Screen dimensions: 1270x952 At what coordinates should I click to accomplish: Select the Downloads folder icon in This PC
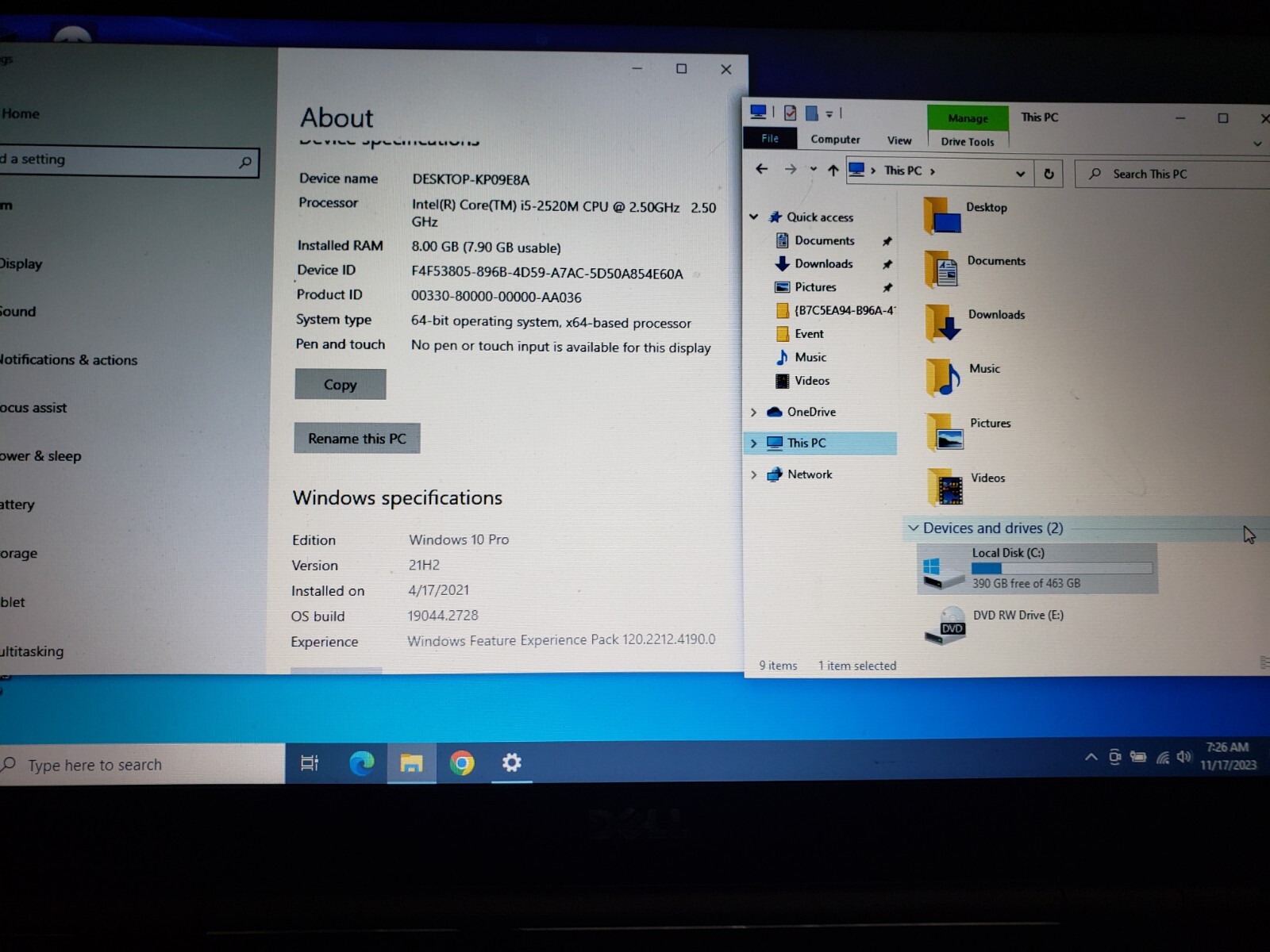[944, 322]
